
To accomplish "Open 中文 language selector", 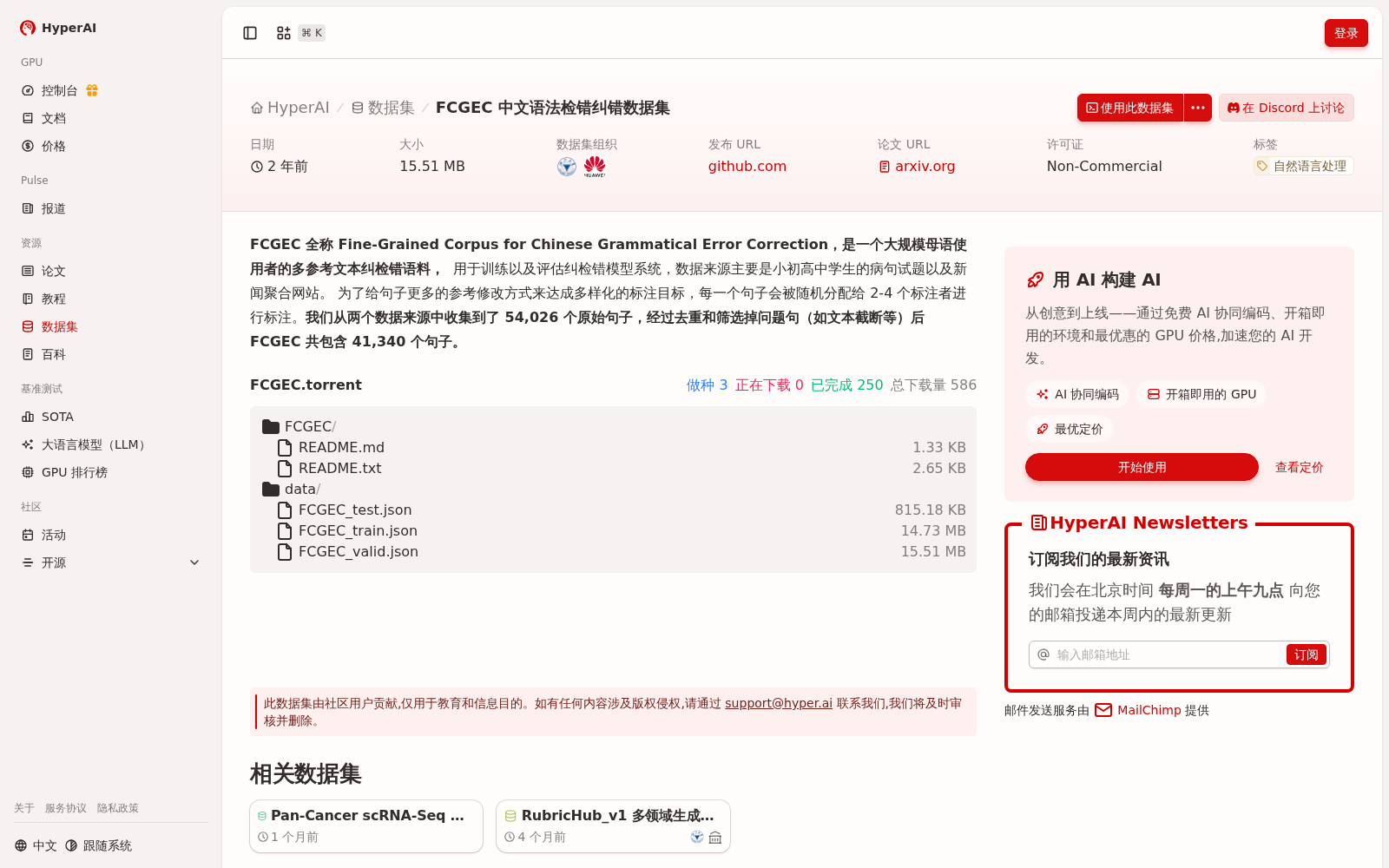I will [36, 845].
